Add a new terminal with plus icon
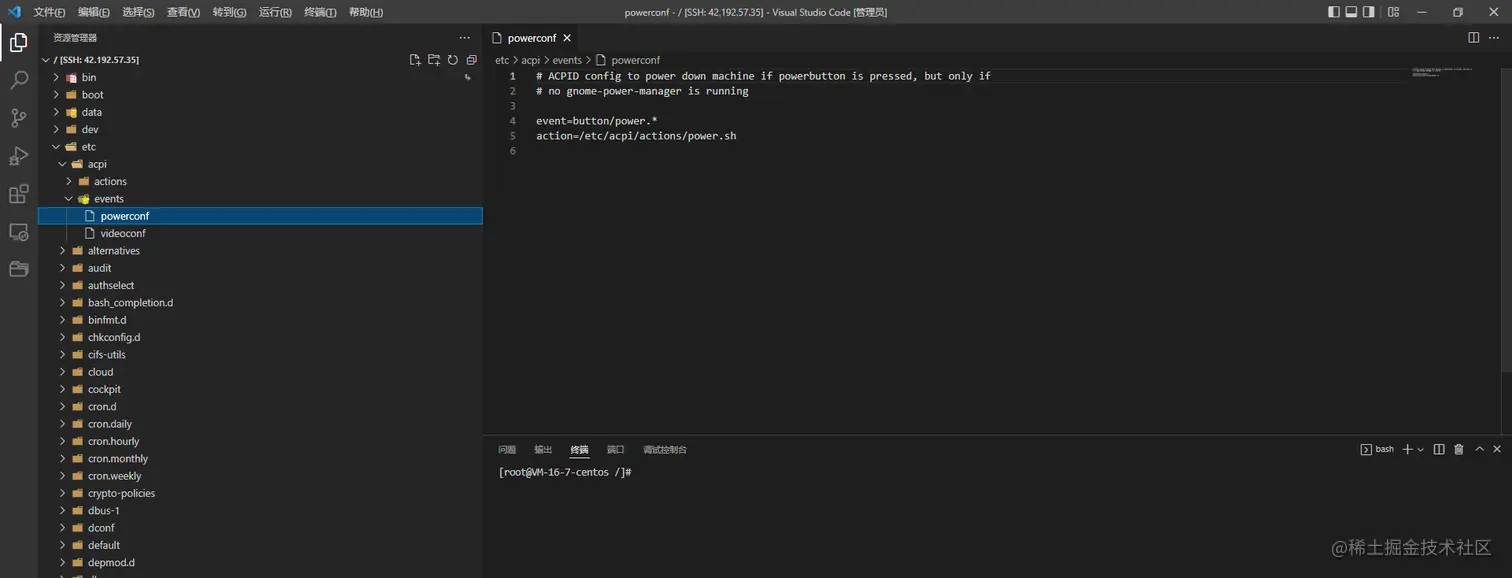The width and height of the screenshot is (1512, 578). pyautogui.click(x=1407, y=449)
